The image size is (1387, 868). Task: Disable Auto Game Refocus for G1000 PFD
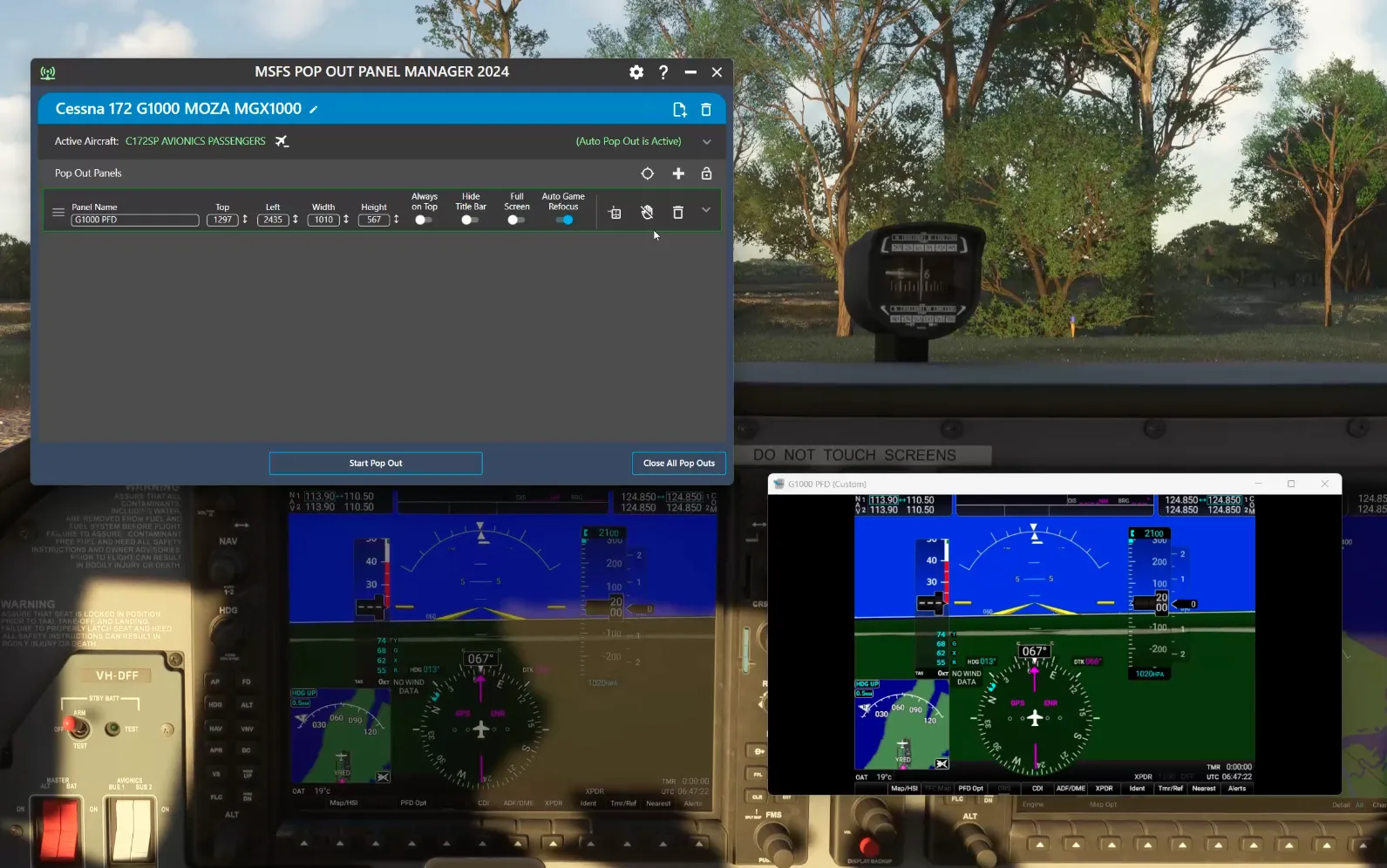coord(565,220)
